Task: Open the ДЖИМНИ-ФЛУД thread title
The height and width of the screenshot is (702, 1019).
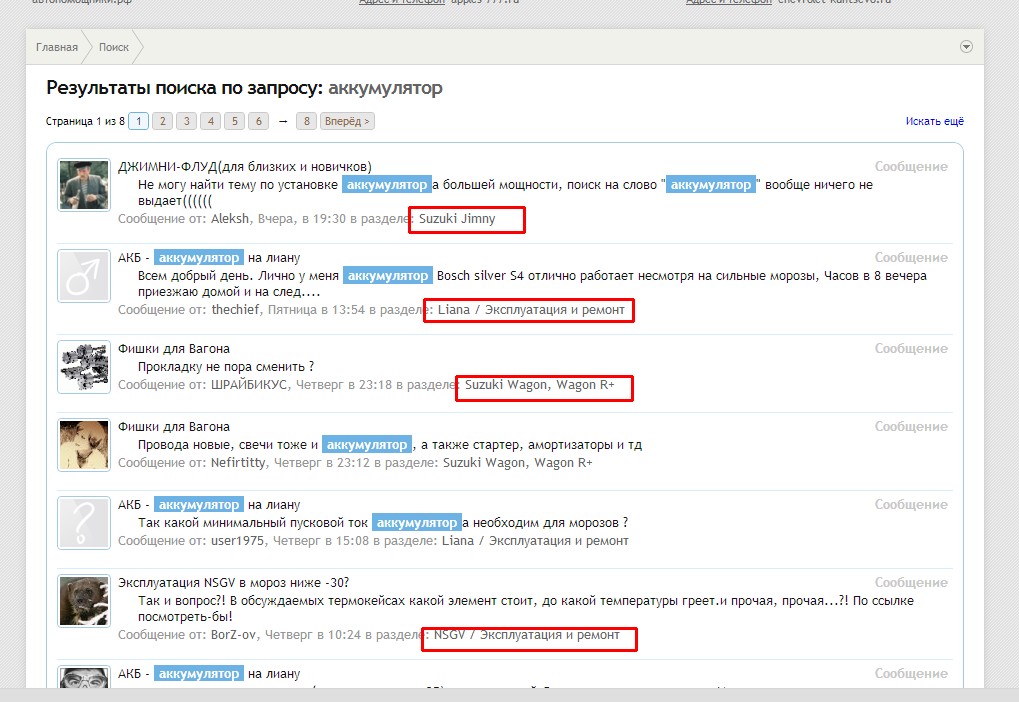Action: point(244,167)
